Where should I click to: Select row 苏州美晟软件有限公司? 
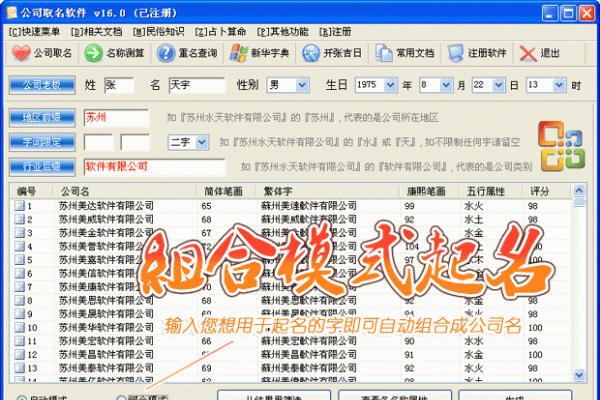pyautogui.click(x=293, y=314)
